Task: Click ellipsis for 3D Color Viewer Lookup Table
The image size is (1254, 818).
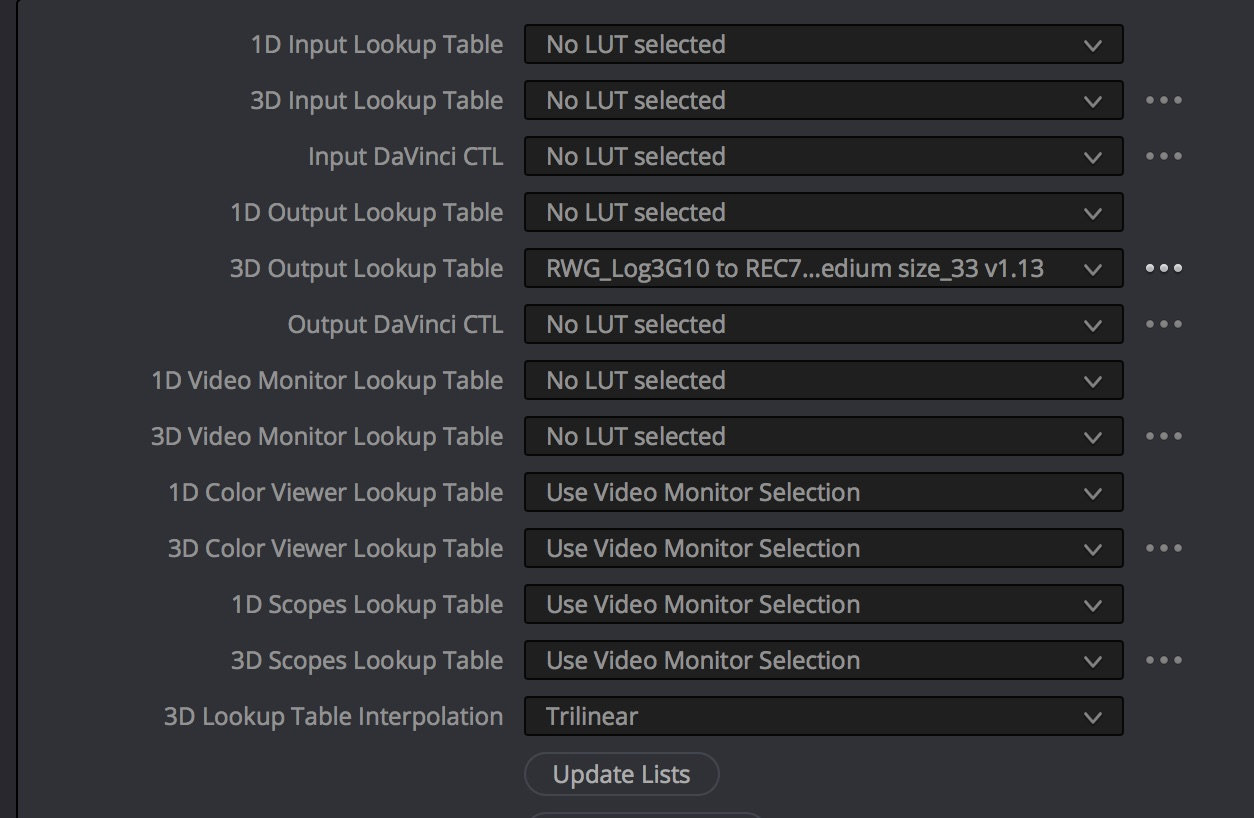Action: coord(1164,549)
